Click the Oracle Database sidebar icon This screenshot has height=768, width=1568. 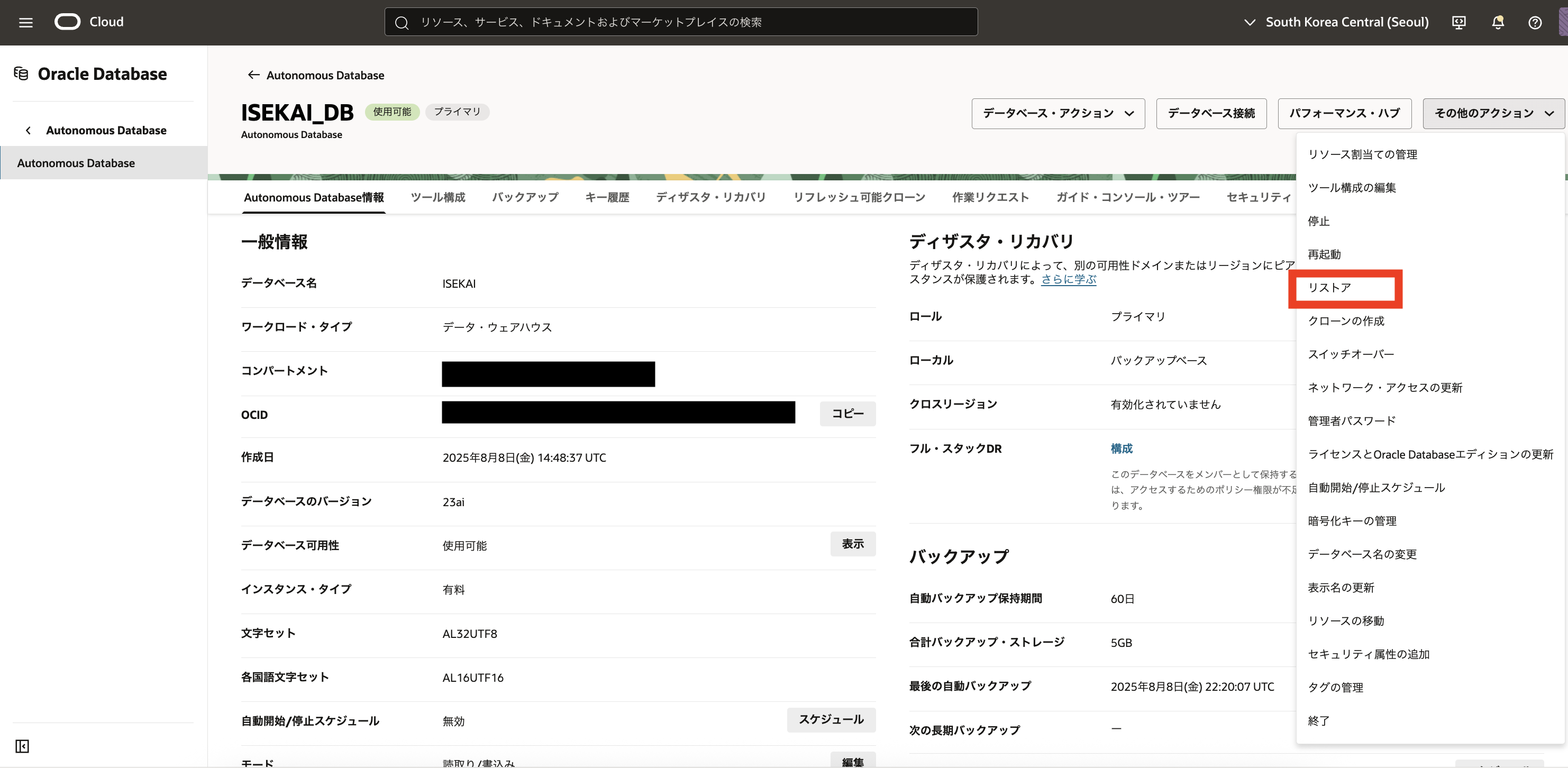pyautogui.click(x=20, y=73)
